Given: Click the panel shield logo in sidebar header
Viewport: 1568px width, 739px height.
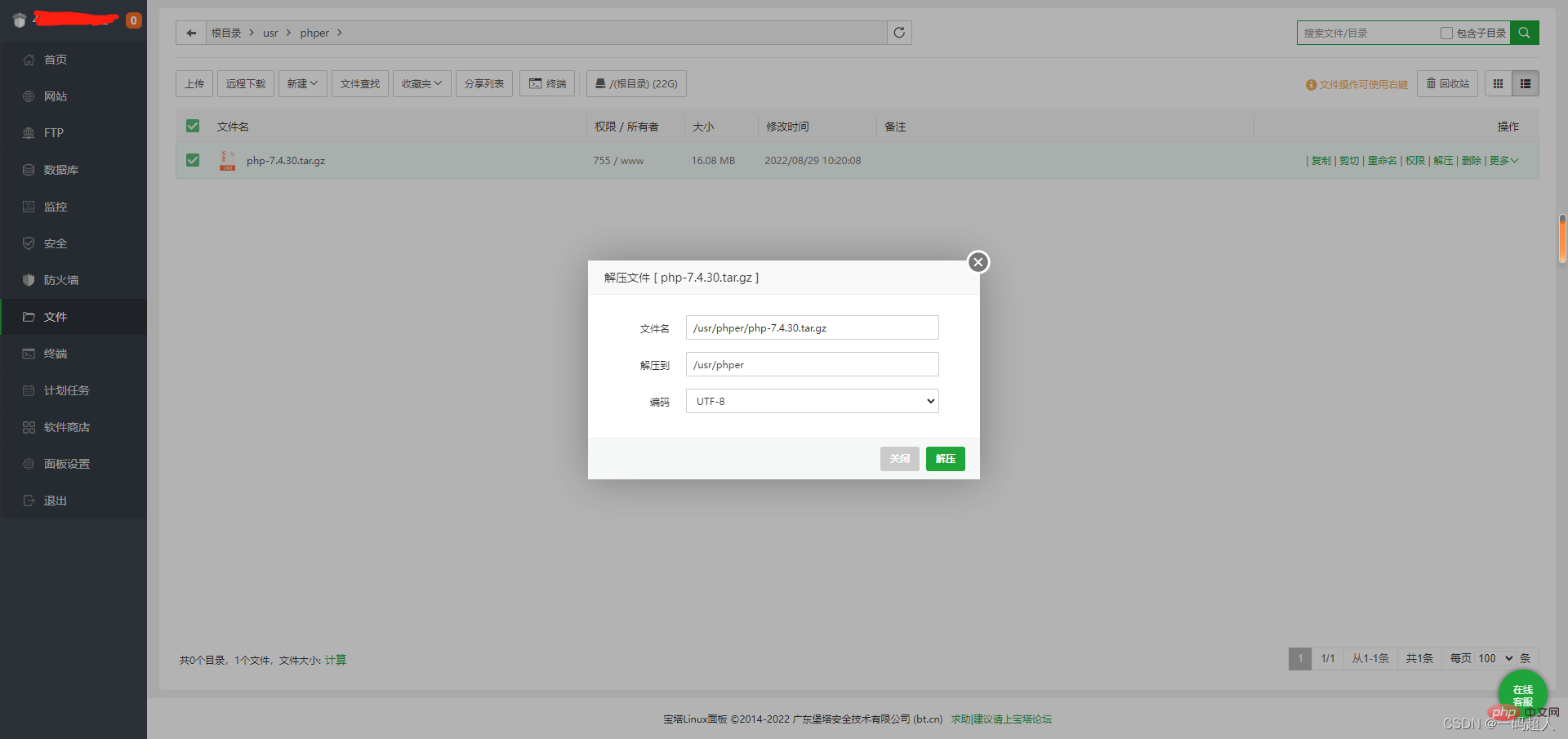Looking at the screenshot, I should point(20,20).
